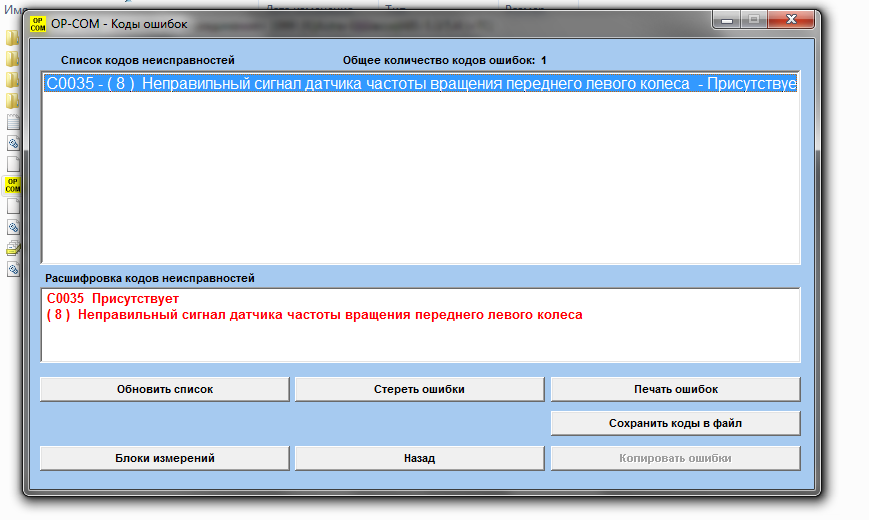Click the greyed-out Копировать ошибки button

(676, 458)
